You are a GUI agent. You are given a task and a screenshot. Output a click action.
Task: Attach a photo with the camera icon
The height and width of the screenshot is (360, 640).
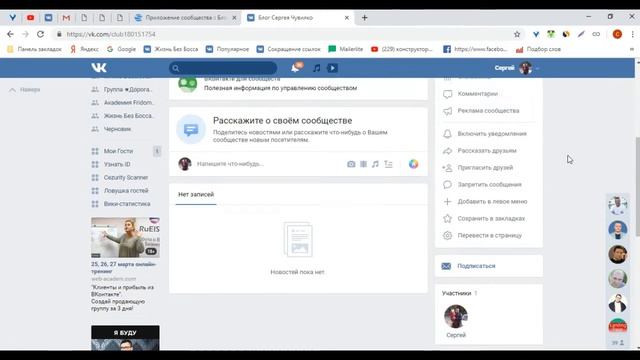coord(351,164)
